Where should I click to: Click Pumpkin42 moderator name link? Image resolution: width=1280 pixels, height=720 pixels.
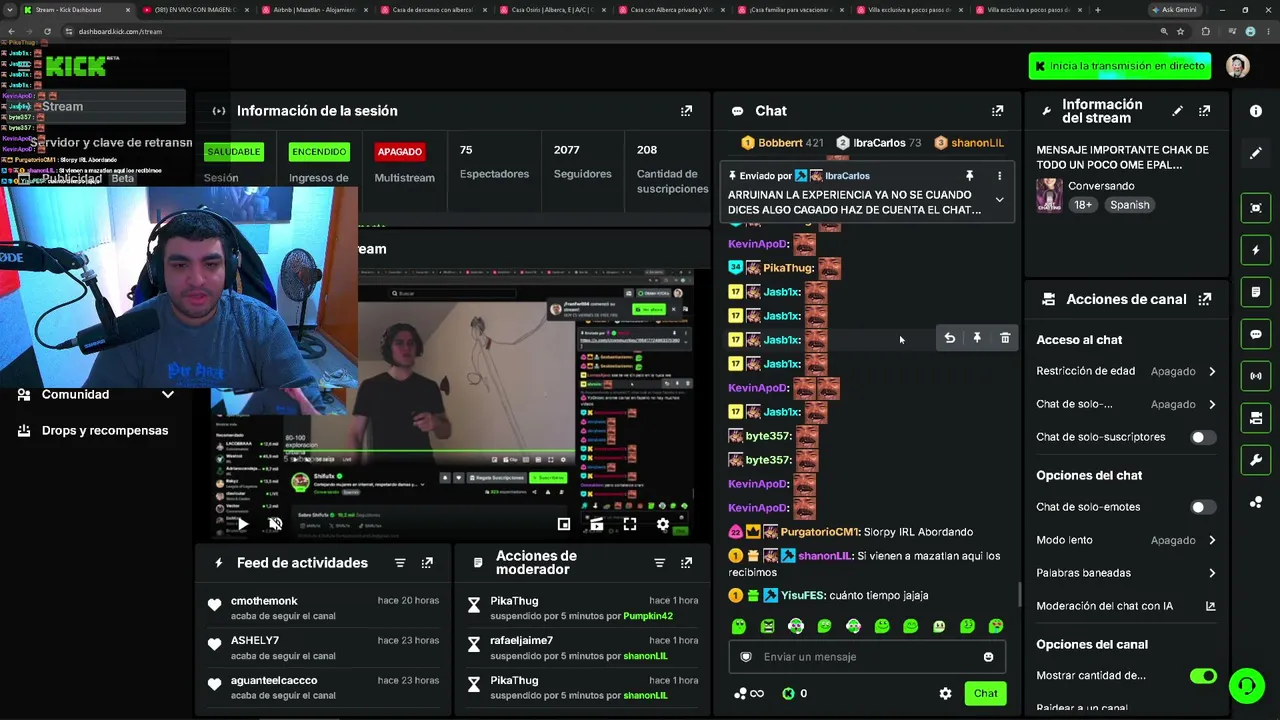648,616
